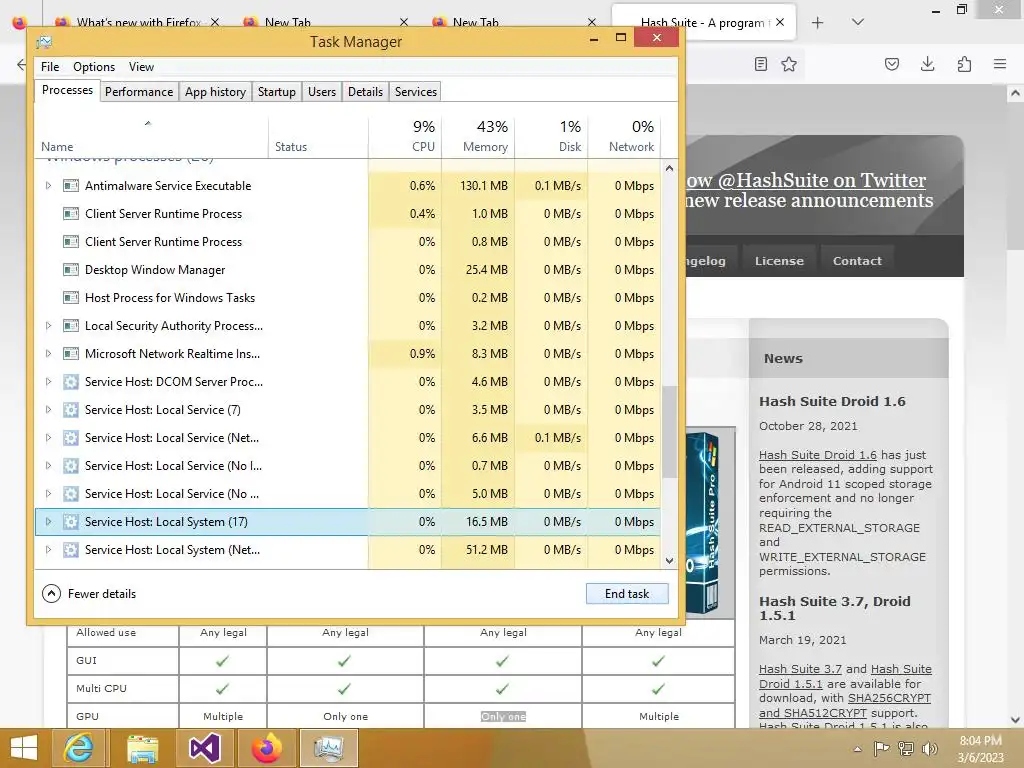Select Client Server Runtime Process 1.0 MB row
Viewport: 1024px width, 768px height.
click(x=347, y=214)
